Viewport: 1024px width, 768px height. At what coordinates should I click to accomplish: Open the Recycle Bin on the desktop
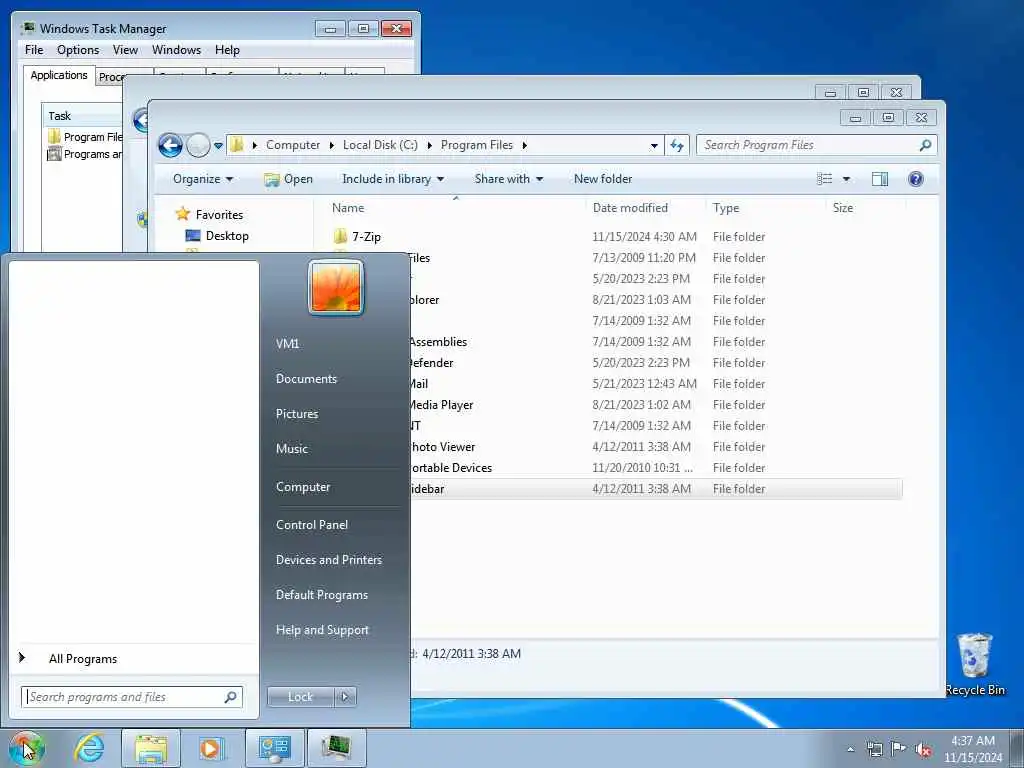974,664
